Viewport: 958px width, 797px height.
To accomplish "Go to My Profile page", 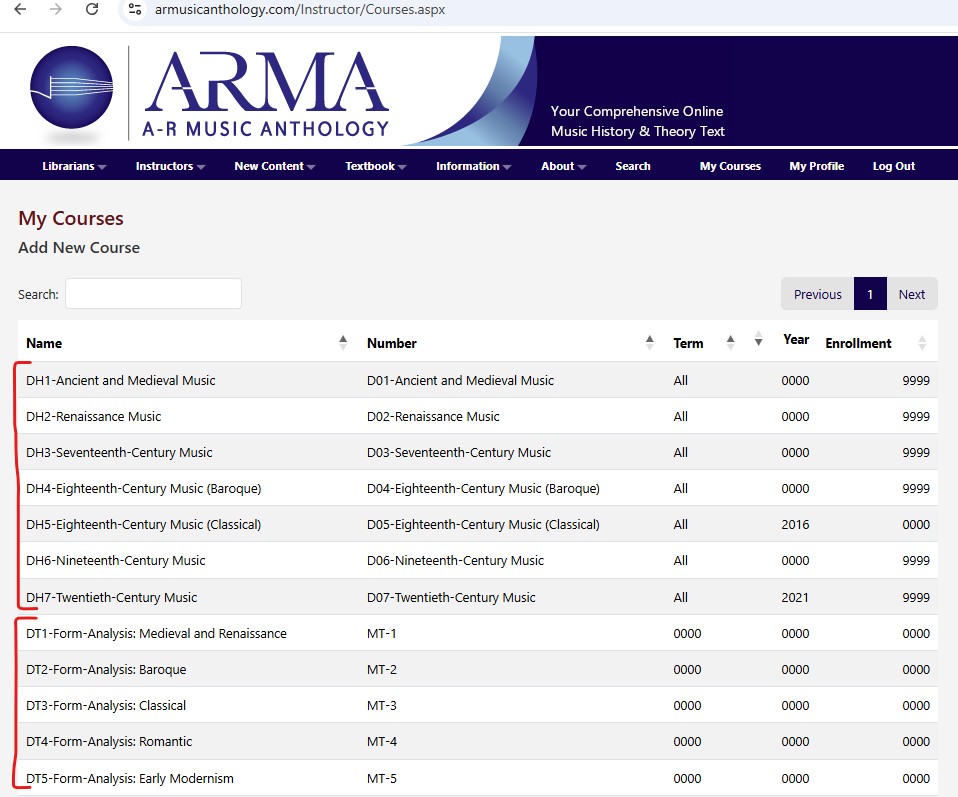I will coord(816,166).
